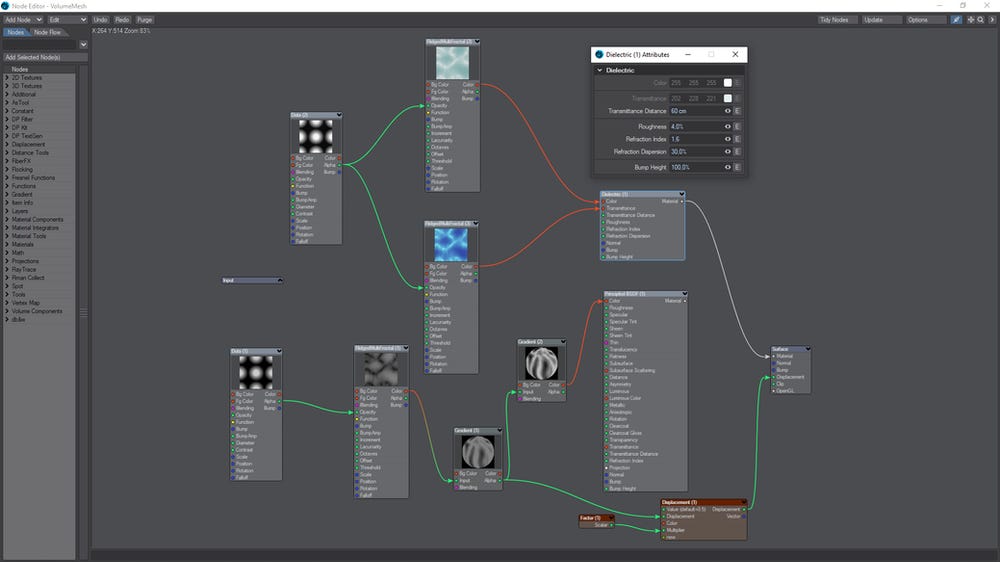The height and width of the screenshot is (562, 1000).
Task: Click envelope E button for Refraction Dispersion
Action: click(737, 152)
